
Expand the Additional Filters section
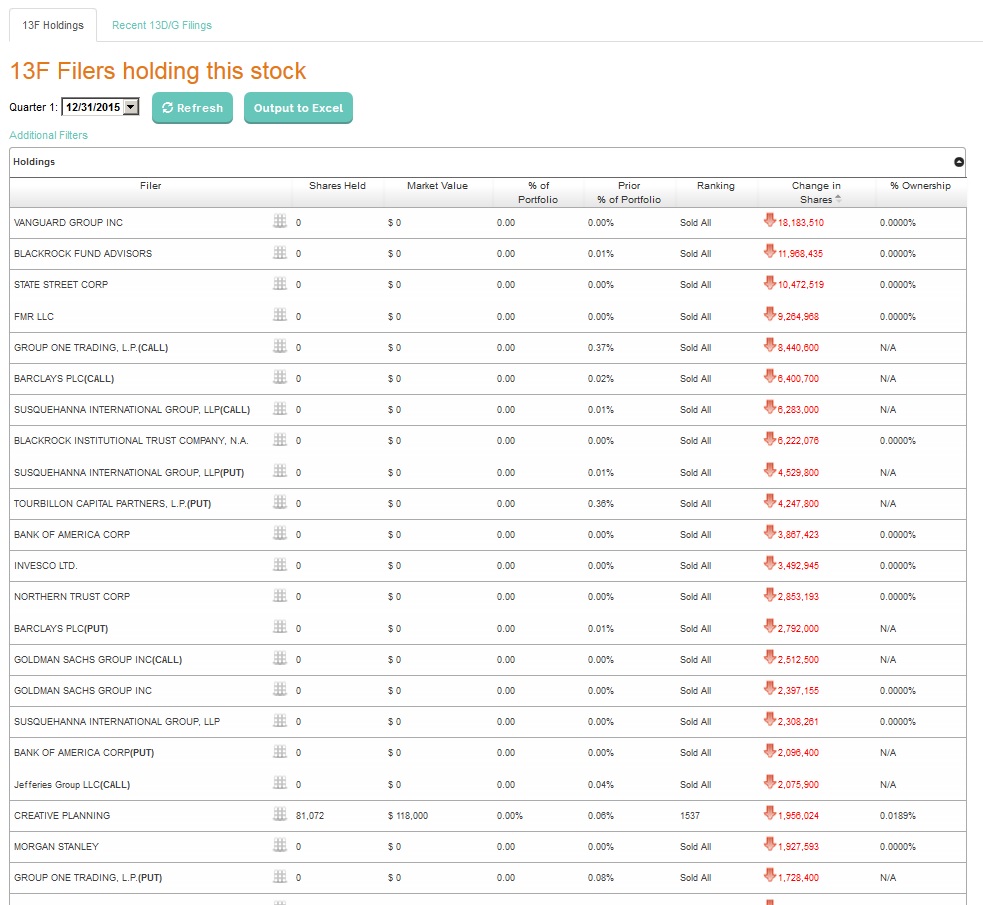[48, 135]
